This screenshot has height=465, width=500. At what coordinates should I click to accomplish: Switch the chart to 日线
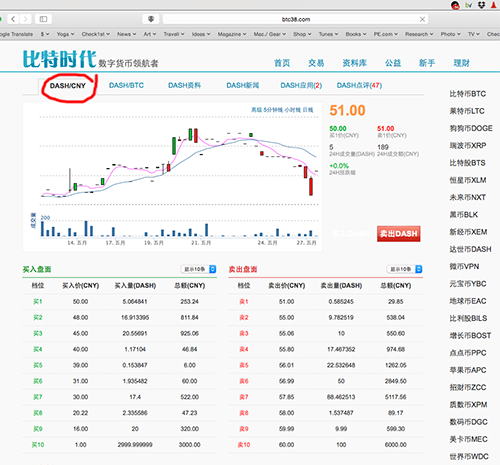[x=308, y=110]
